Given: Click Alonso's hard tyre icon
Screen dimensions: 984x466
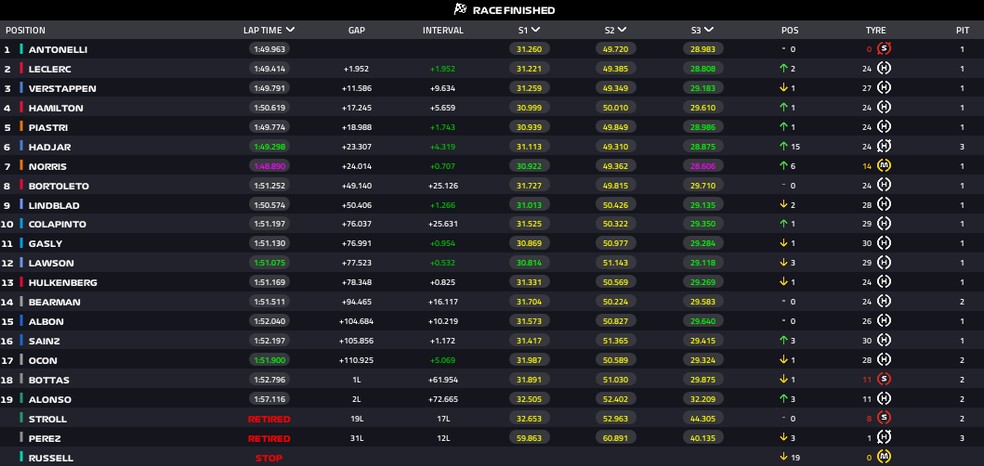Looking at the screenshot, I should tap(884, 399).
